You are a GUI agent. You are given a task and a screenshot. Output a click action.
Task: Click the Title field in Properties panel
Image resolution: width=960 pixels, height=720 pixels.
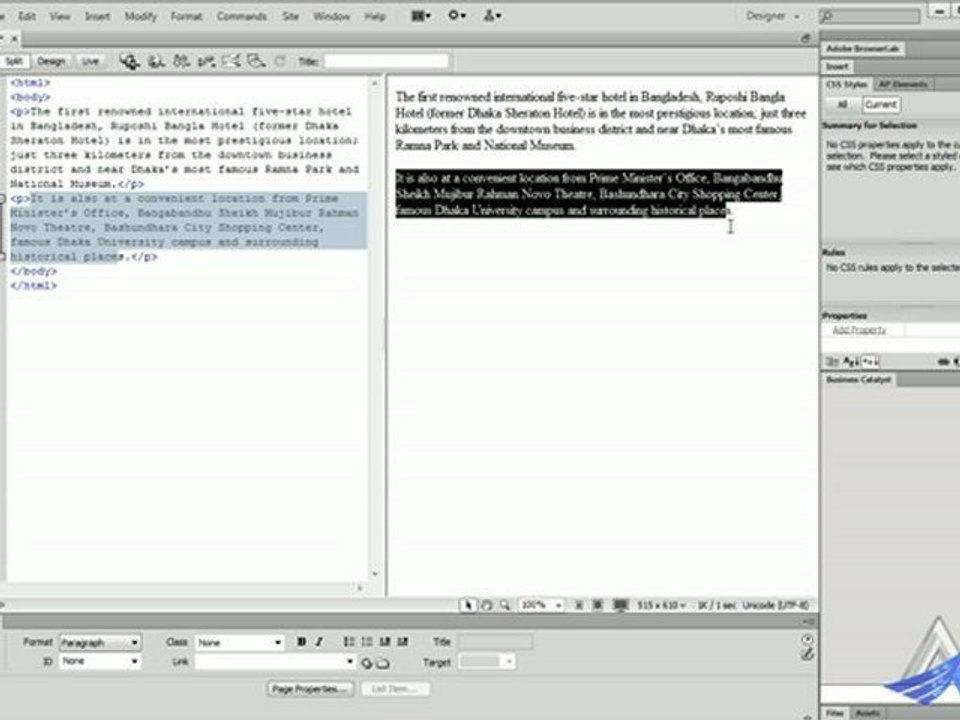click(x=495, y=642)
